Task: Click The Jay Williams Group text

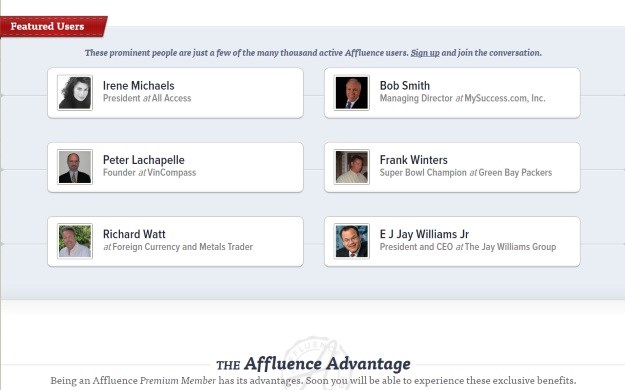Action: click(x=510, y=247)
